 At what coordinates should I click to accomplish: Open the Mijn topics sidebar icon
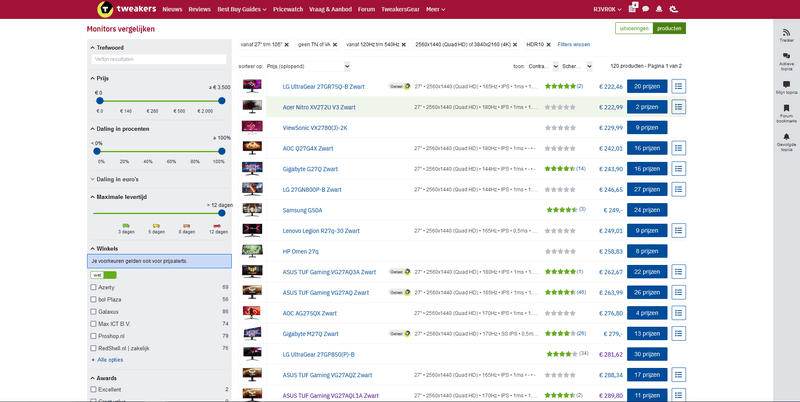pyautogui.click(x=786, y=87)
